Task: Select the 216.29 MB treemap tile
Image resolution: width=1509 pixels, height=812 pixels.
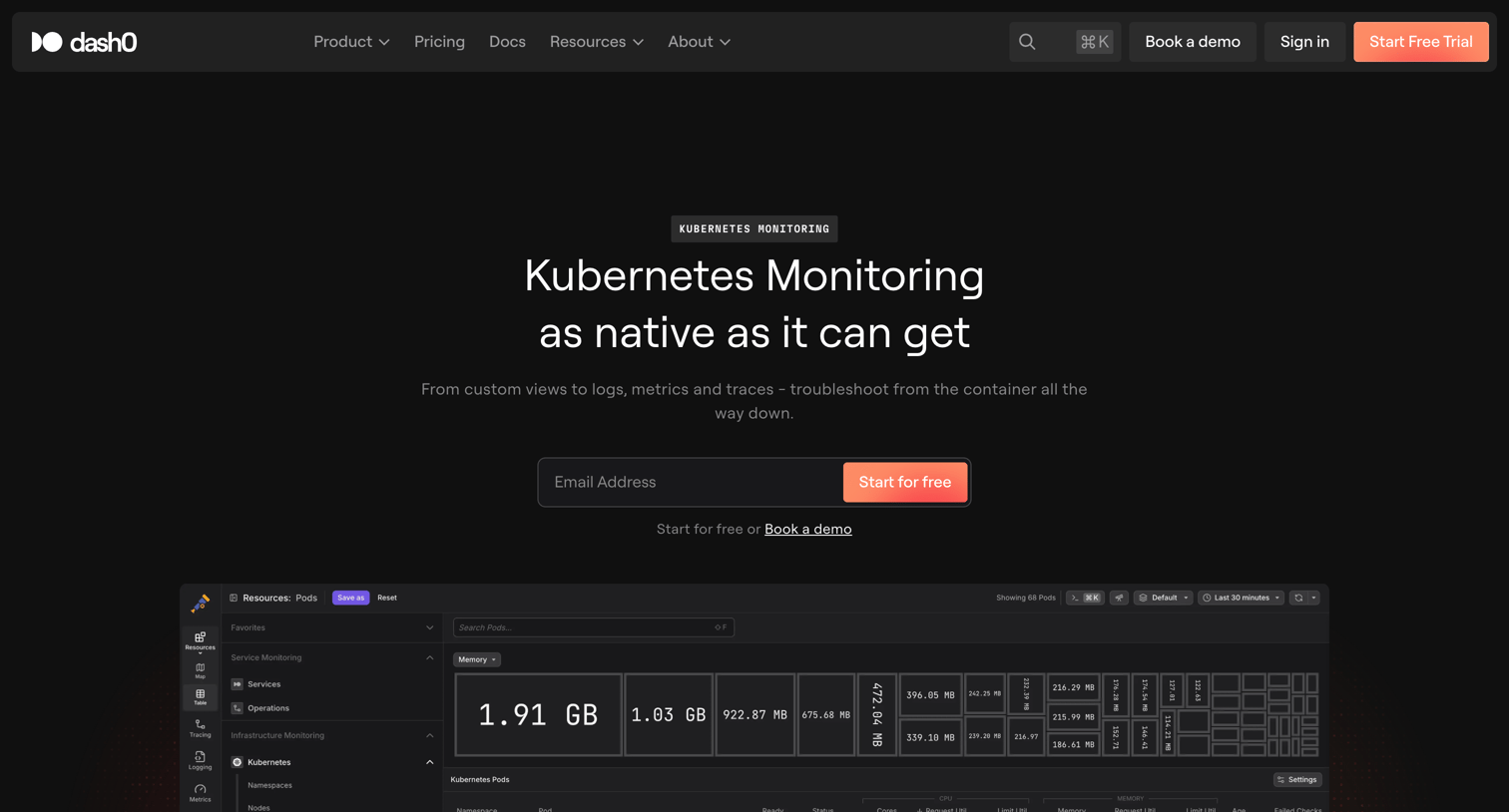Action: point(1073,687)
